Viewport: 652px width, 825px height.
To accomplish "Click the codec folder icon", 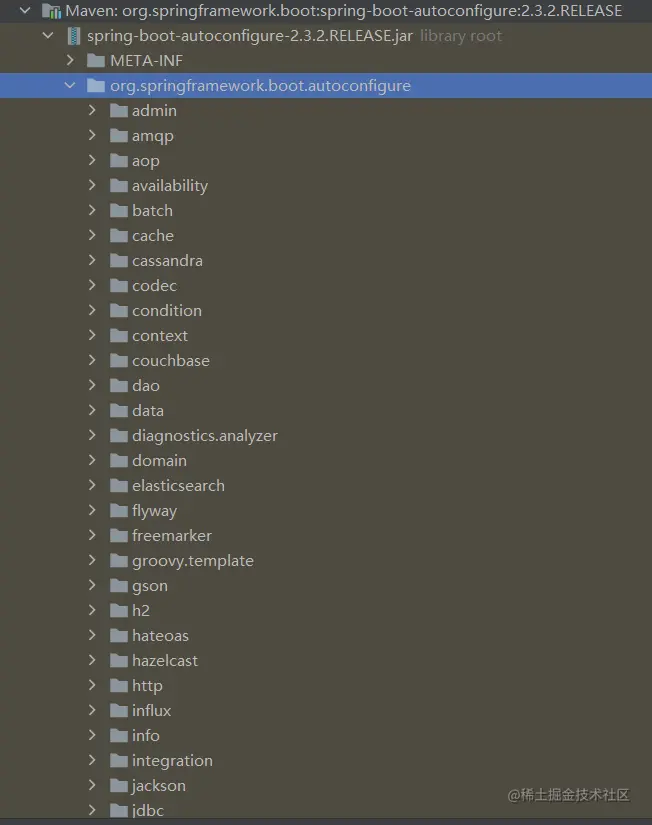I will pyautogui.click(x=119, y=286).
